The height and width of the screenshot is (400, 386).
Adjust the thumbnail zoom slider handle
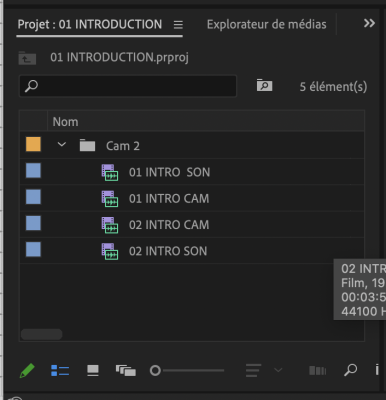click(x=155, y=371)
